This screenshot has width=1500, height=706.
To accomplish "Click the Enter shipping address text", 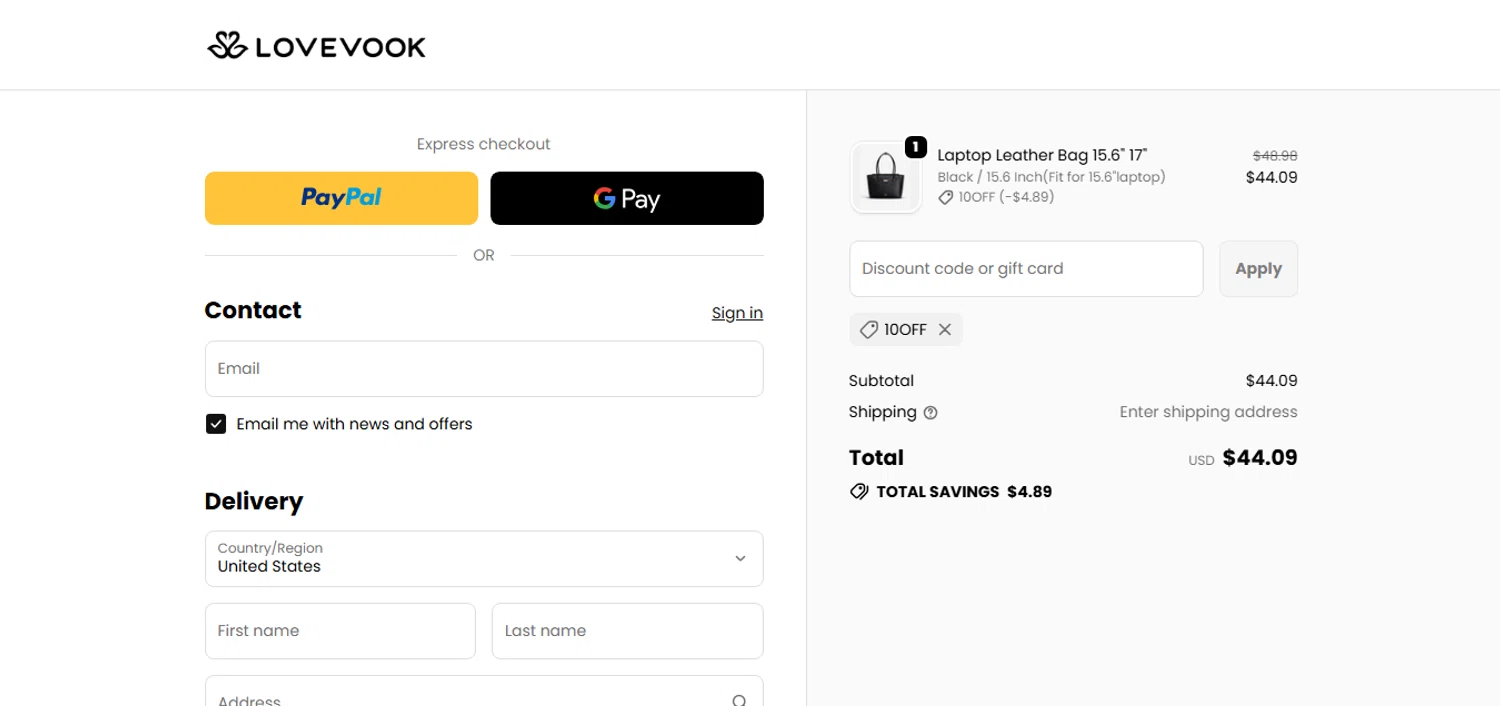I will click(x=1208, y=412).
